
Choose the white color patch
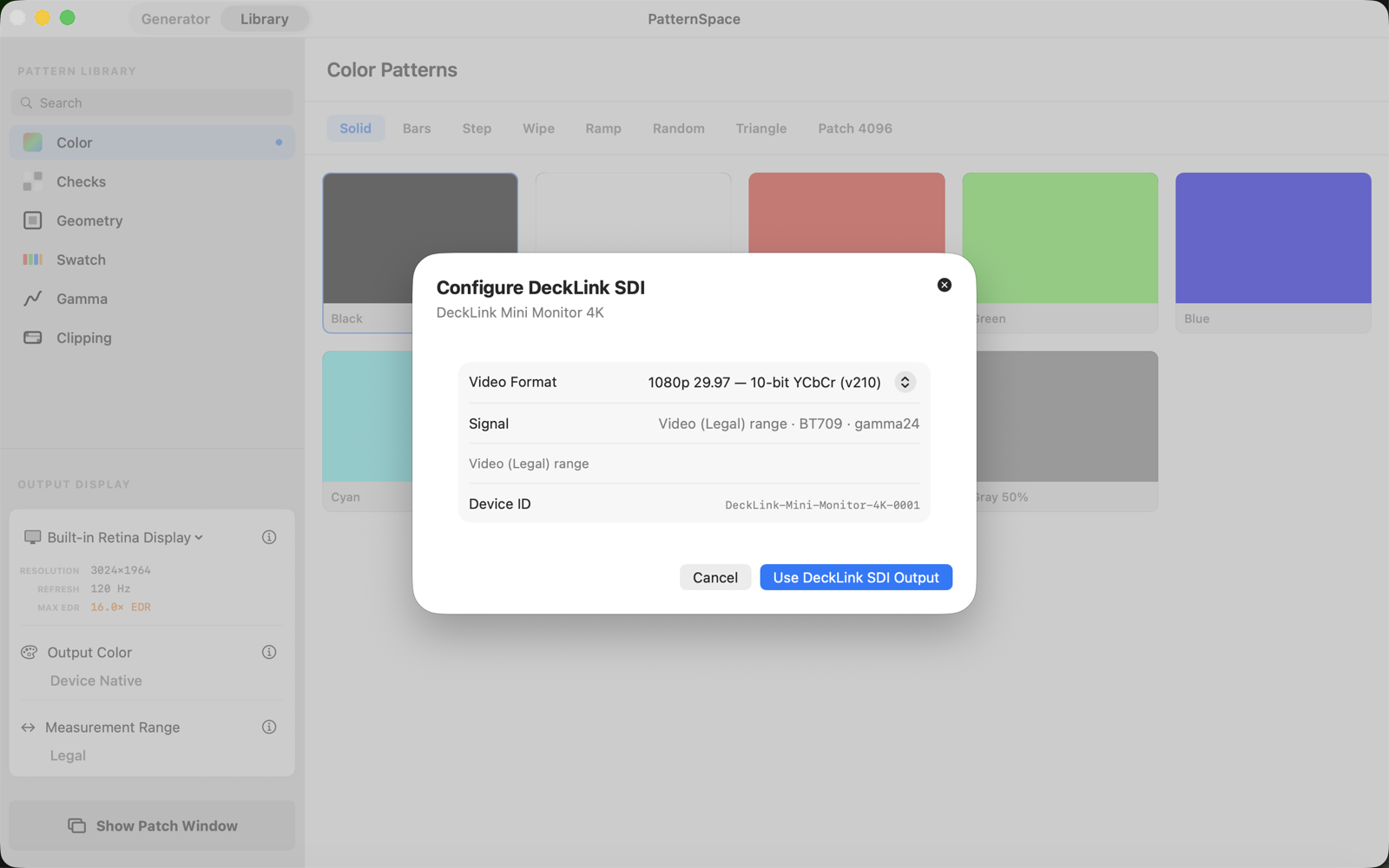[x=634, y=213]
